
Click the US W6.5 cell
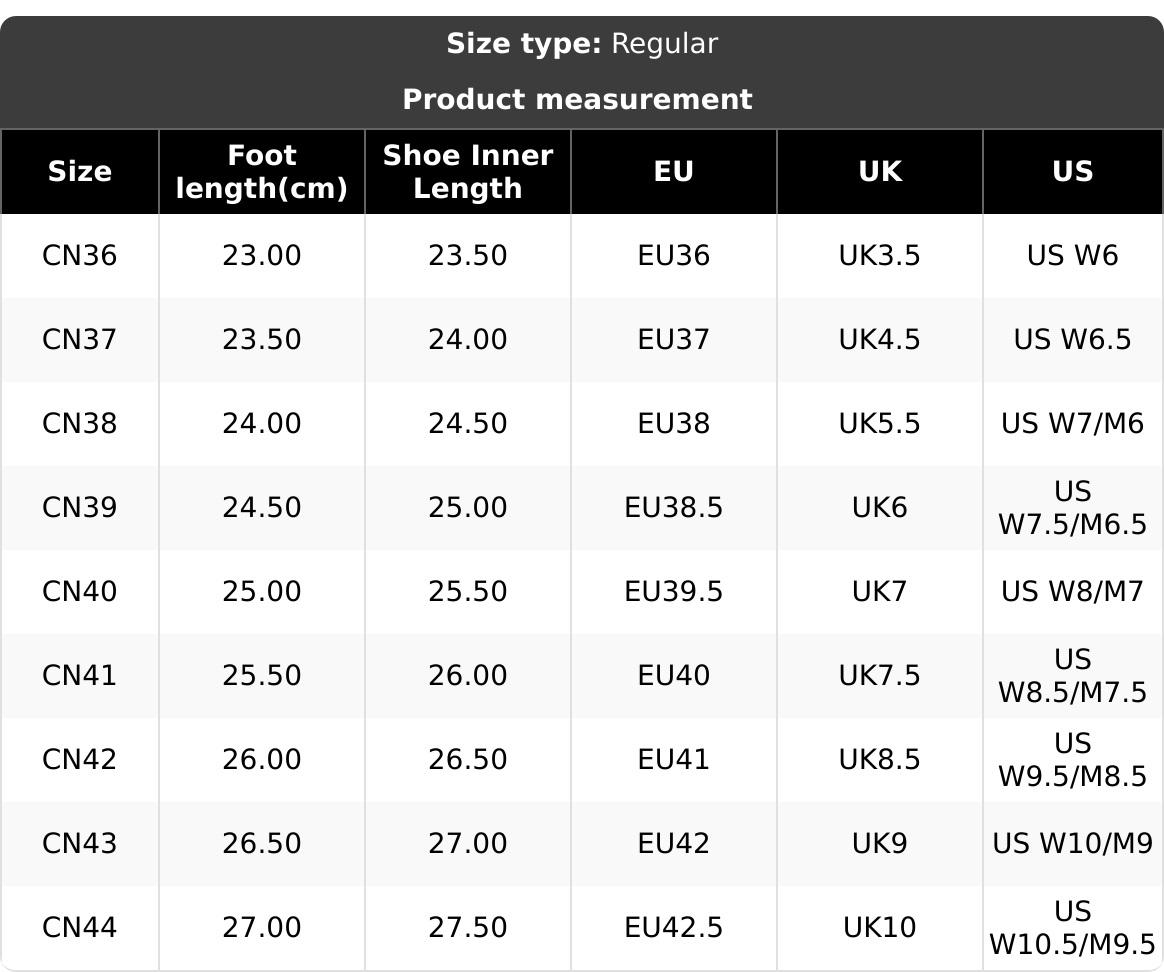[1073, 340]
